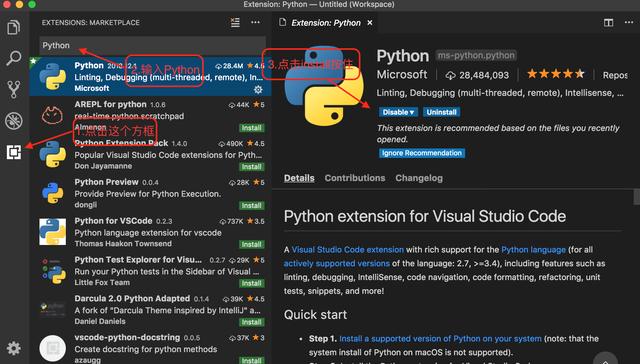Image resolution: width=640 pixels, height=364 pixels.
Task: Open the Debug view in activity bar
Action: [x=13, y=120]
